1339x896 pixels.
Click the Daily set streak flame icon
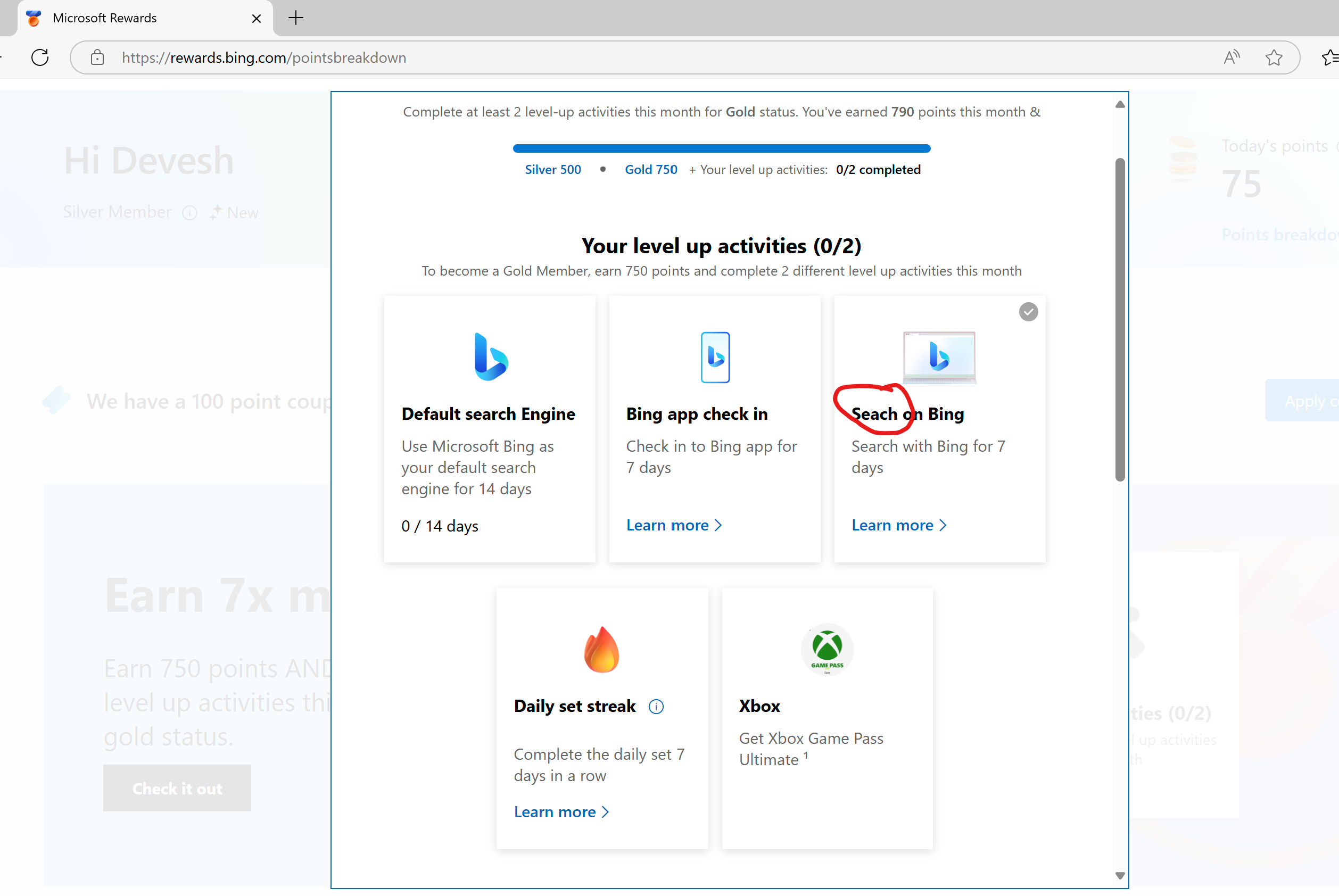coord(601,650)
